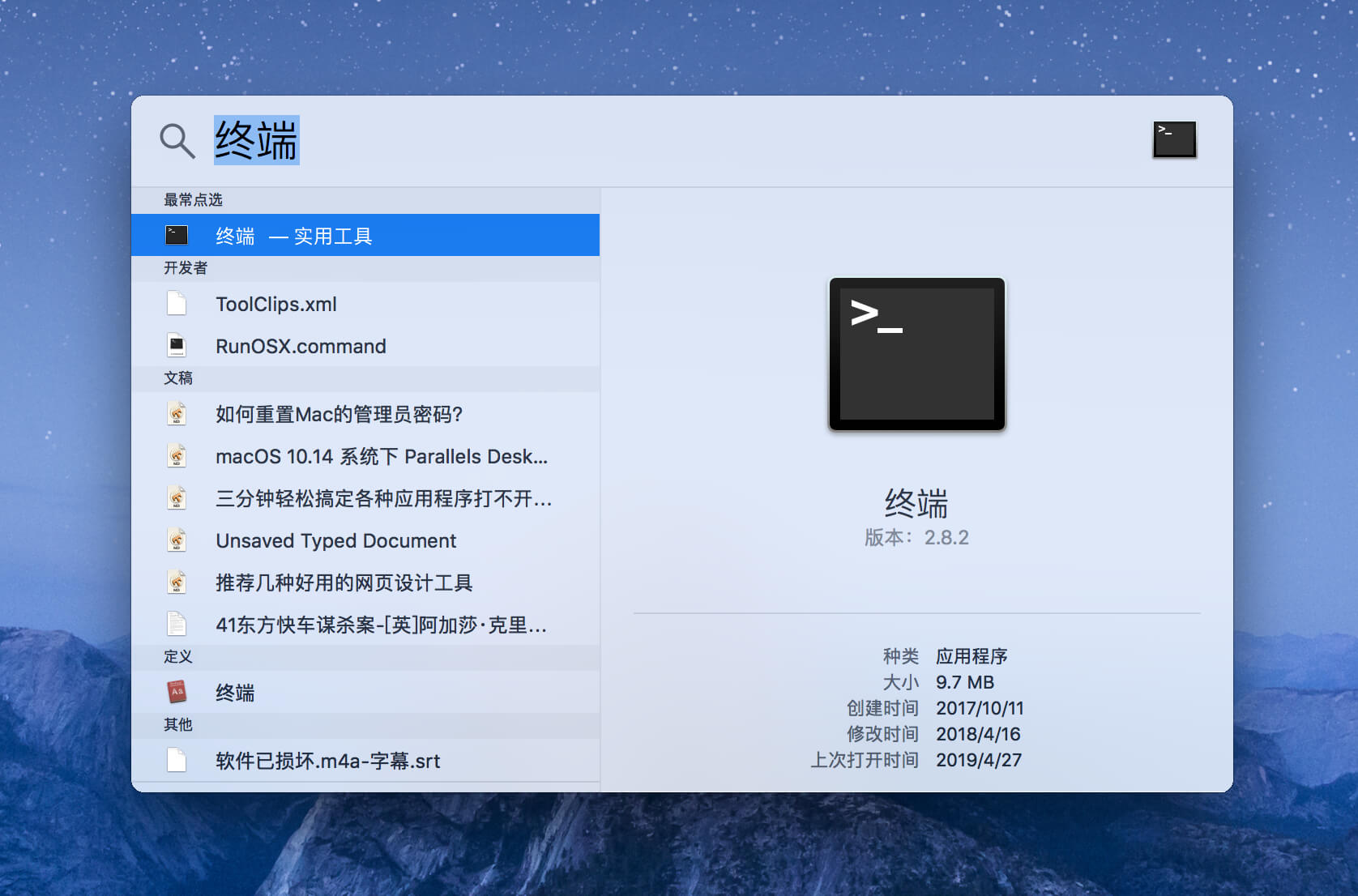
Task: Click the creation date 2017/10/11
Action: [x=980, y=708]
